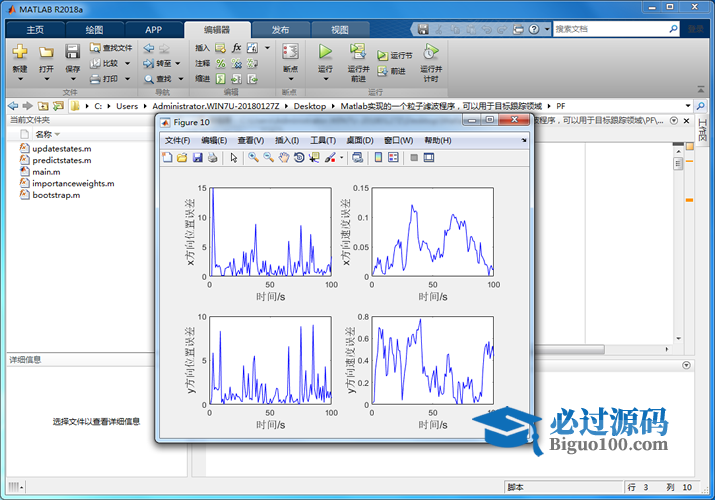Click the Run (运行) button in the editor ribbon

coord(325,55)
